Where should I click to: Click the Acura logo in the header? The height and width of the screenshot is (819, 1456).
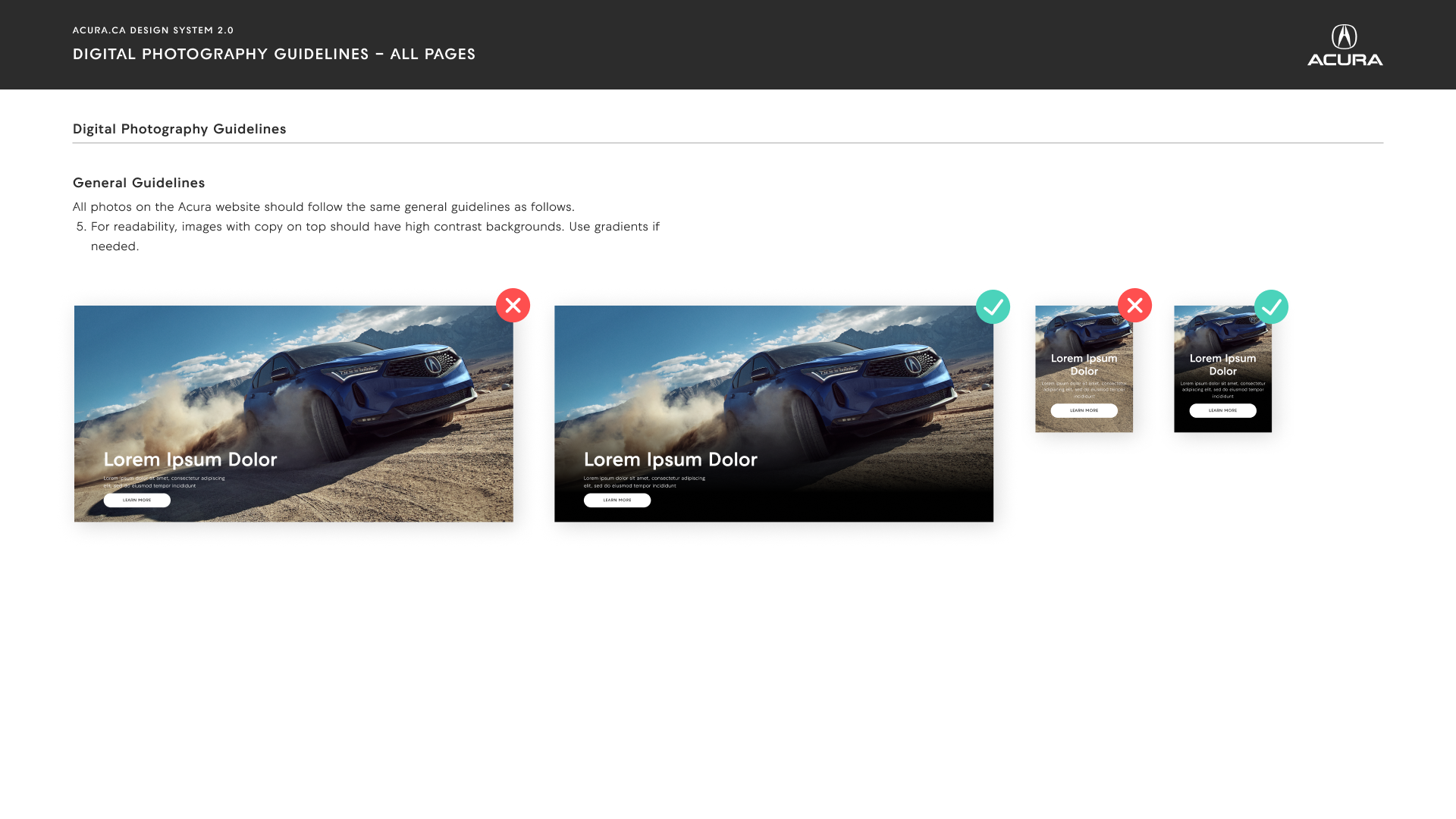1345,45
